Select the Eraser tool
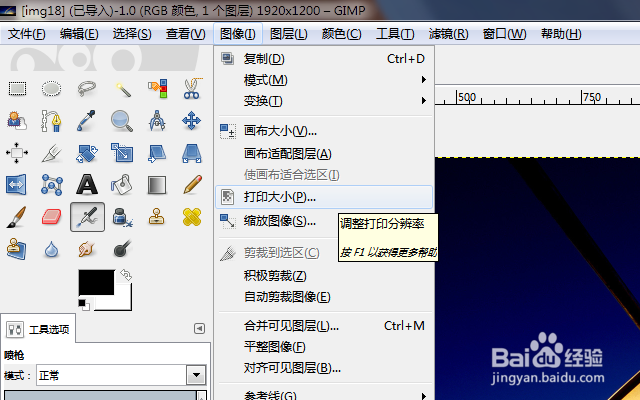The height and width of the screenshot is (400, 640). pos(51,217)
